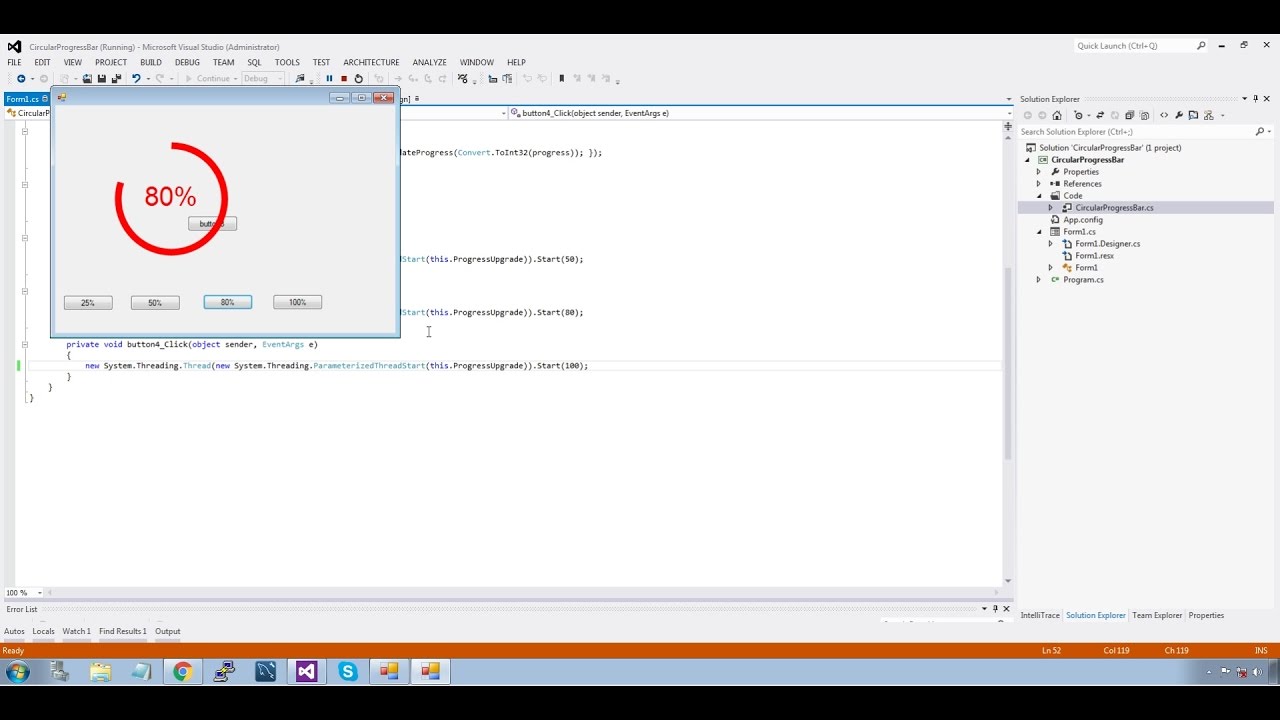
Task: Open the DEBUG menu
Action: tap(187, 62)
